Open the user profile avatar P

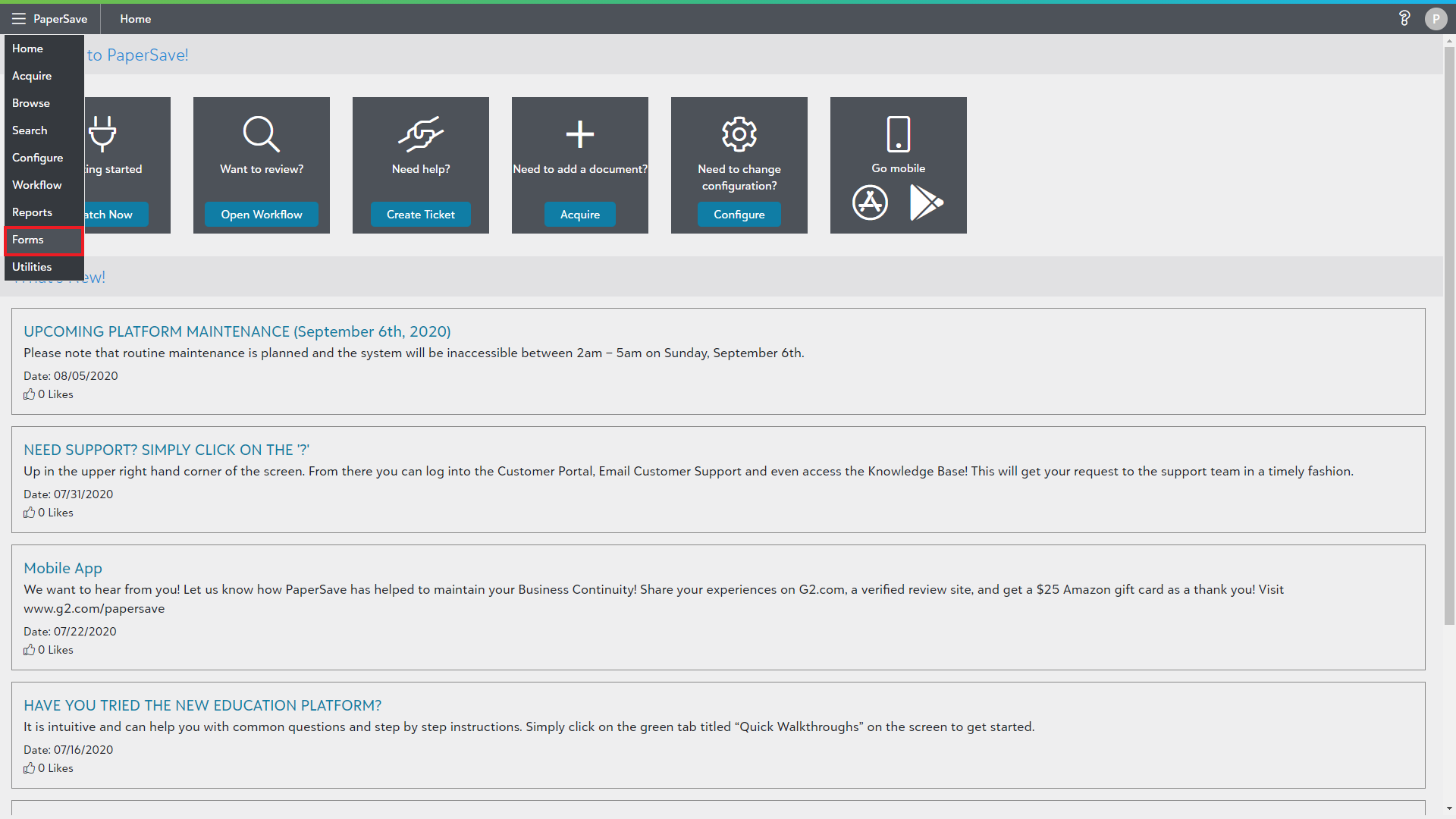click(1436, 19)
